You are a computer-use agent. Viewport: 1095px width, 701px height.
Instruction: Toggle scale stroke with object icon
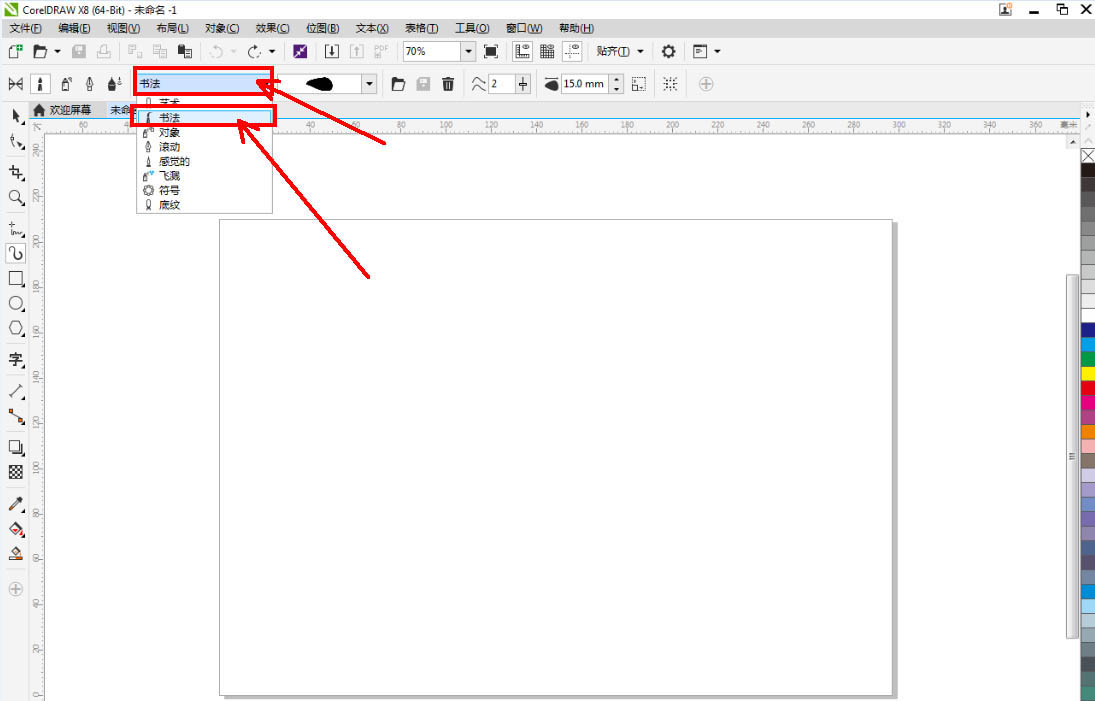tap(638, 84)
